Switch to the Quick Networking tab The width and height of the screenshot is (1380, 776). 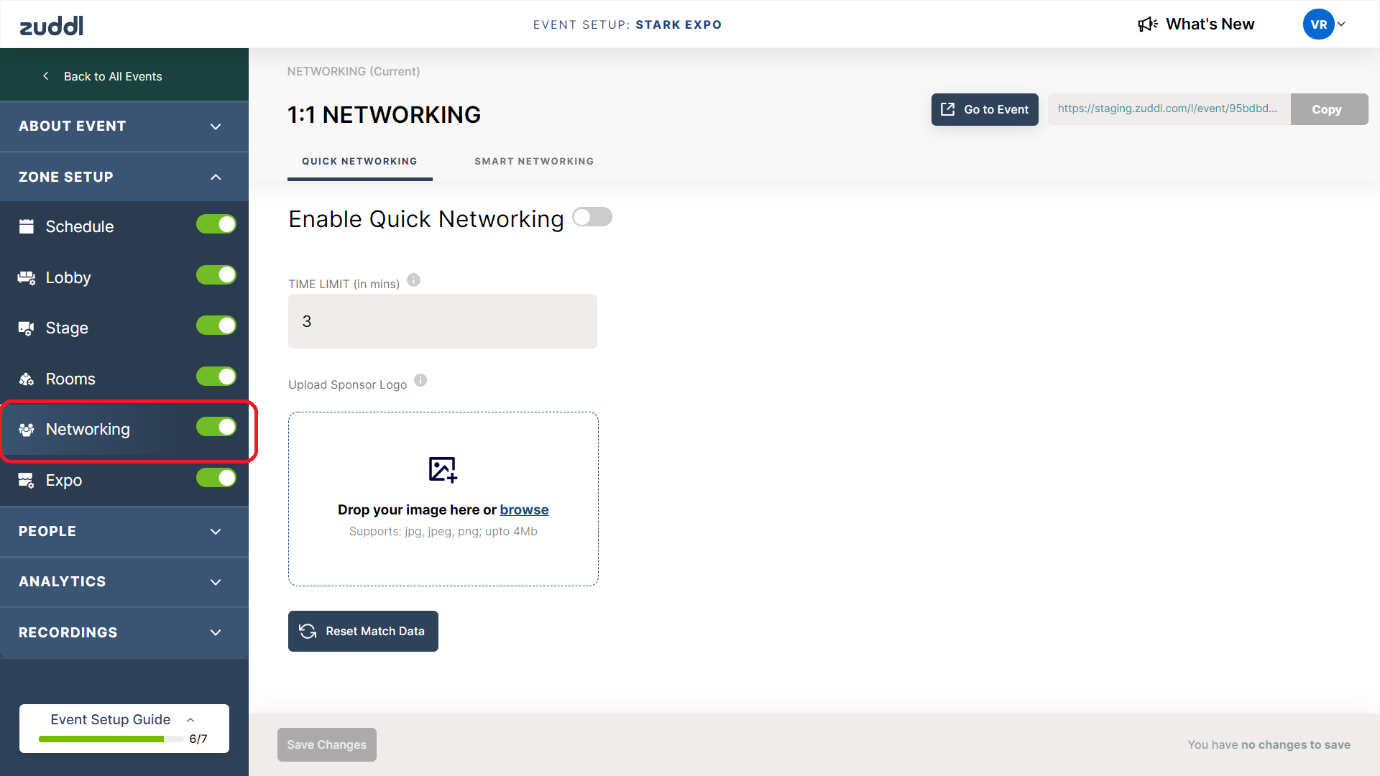(360, 161)
